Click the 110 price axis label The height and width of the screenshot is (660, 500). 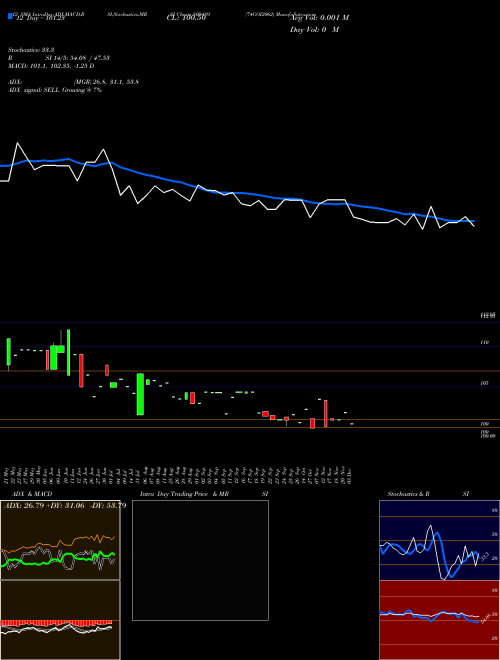pyautogui.click(x=485, y=343)
